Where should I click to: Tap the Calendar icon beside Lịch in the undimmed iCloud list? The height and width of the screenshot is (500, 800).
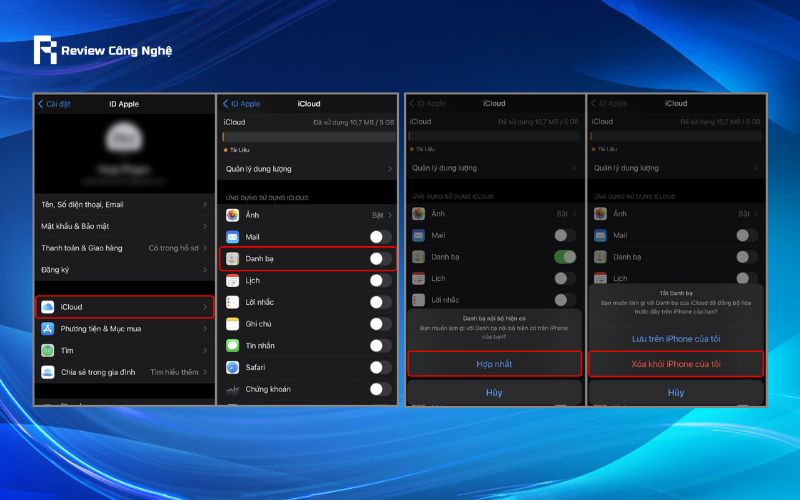pos(233,280)
